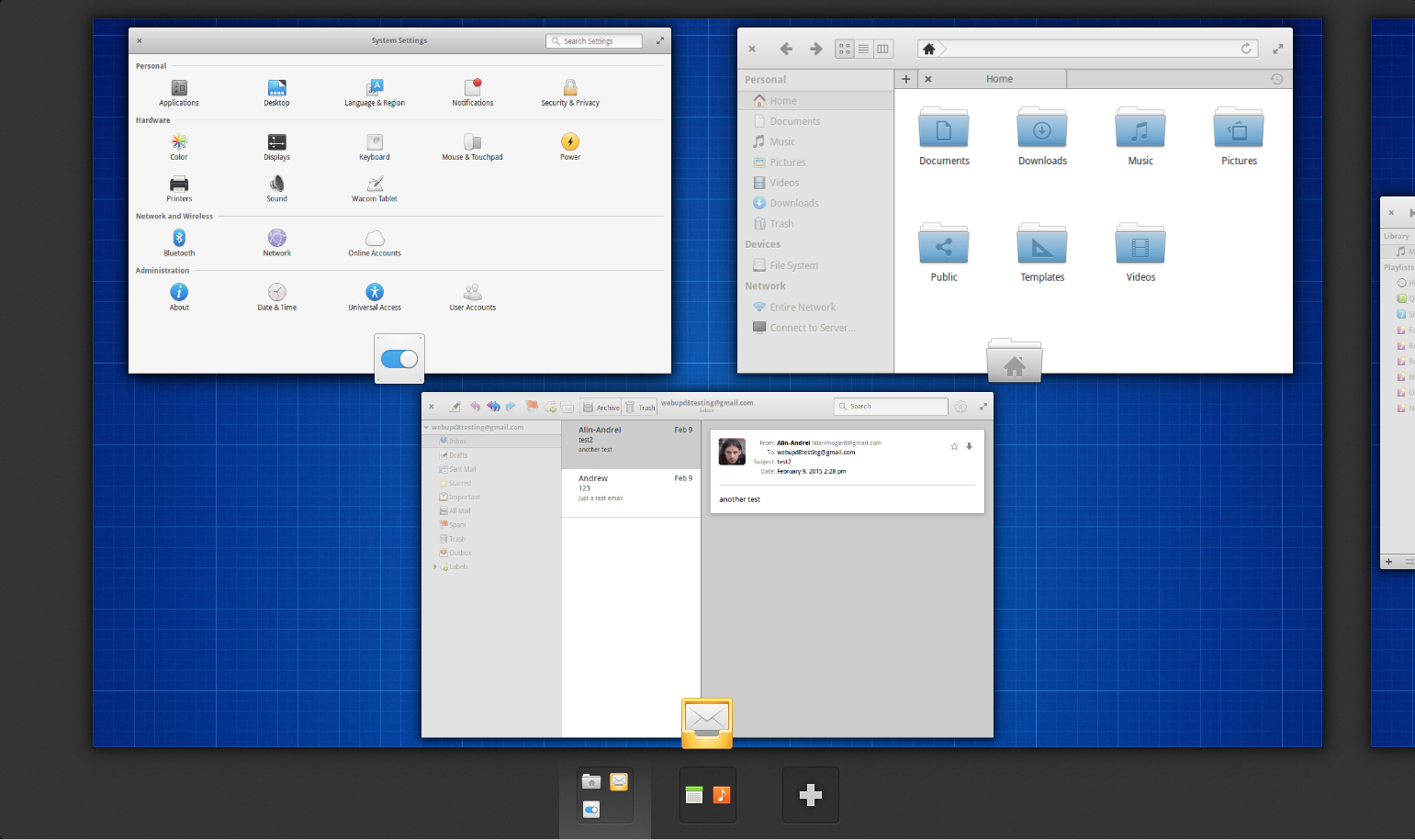Click the Archive button in mail

click(x=601, y=407)
